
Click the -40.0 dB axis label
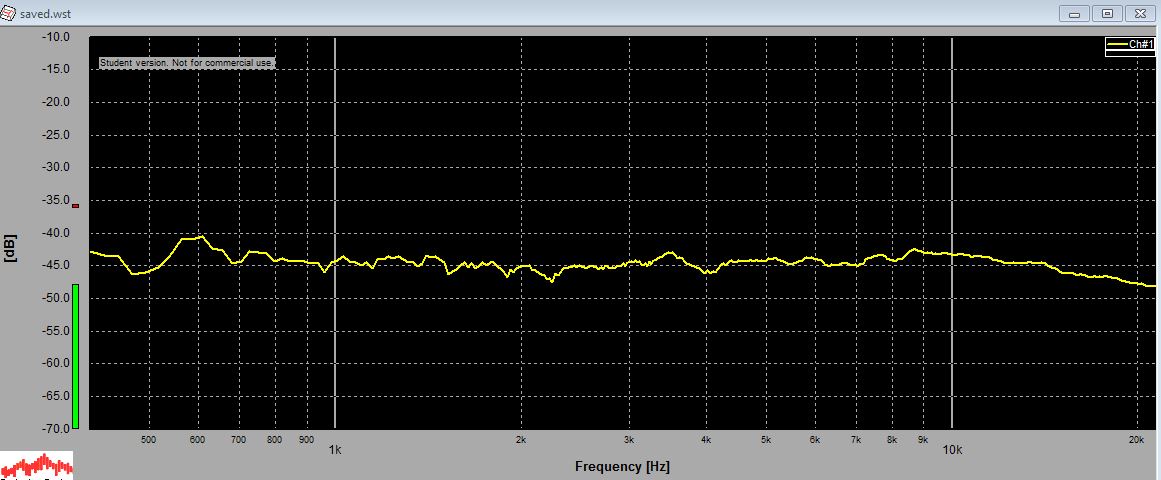click(x=55, y=233)
